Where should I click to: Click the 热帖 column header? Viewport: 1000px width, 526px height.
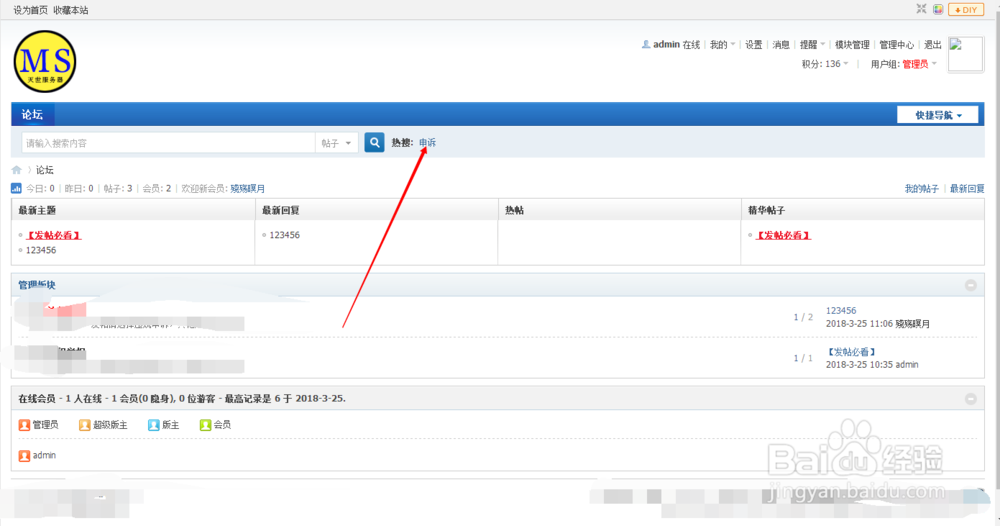pyautogui.click(x=514, y=210)
